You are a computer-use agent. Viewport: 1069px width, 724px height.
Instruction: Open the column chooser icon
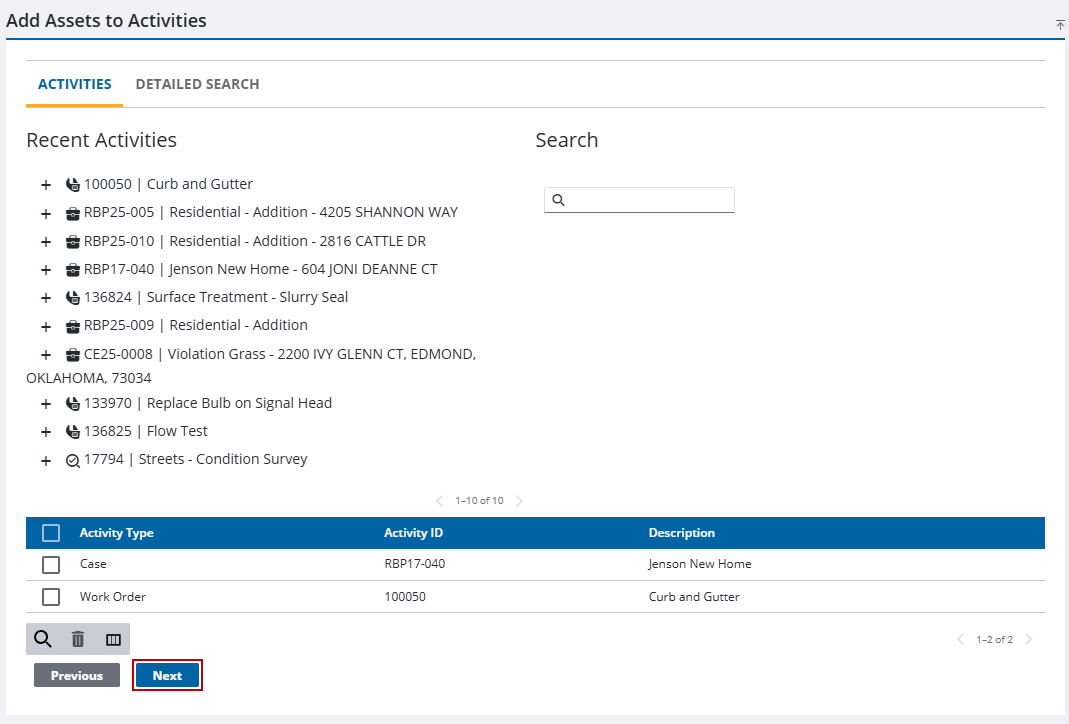coord(113,639)
